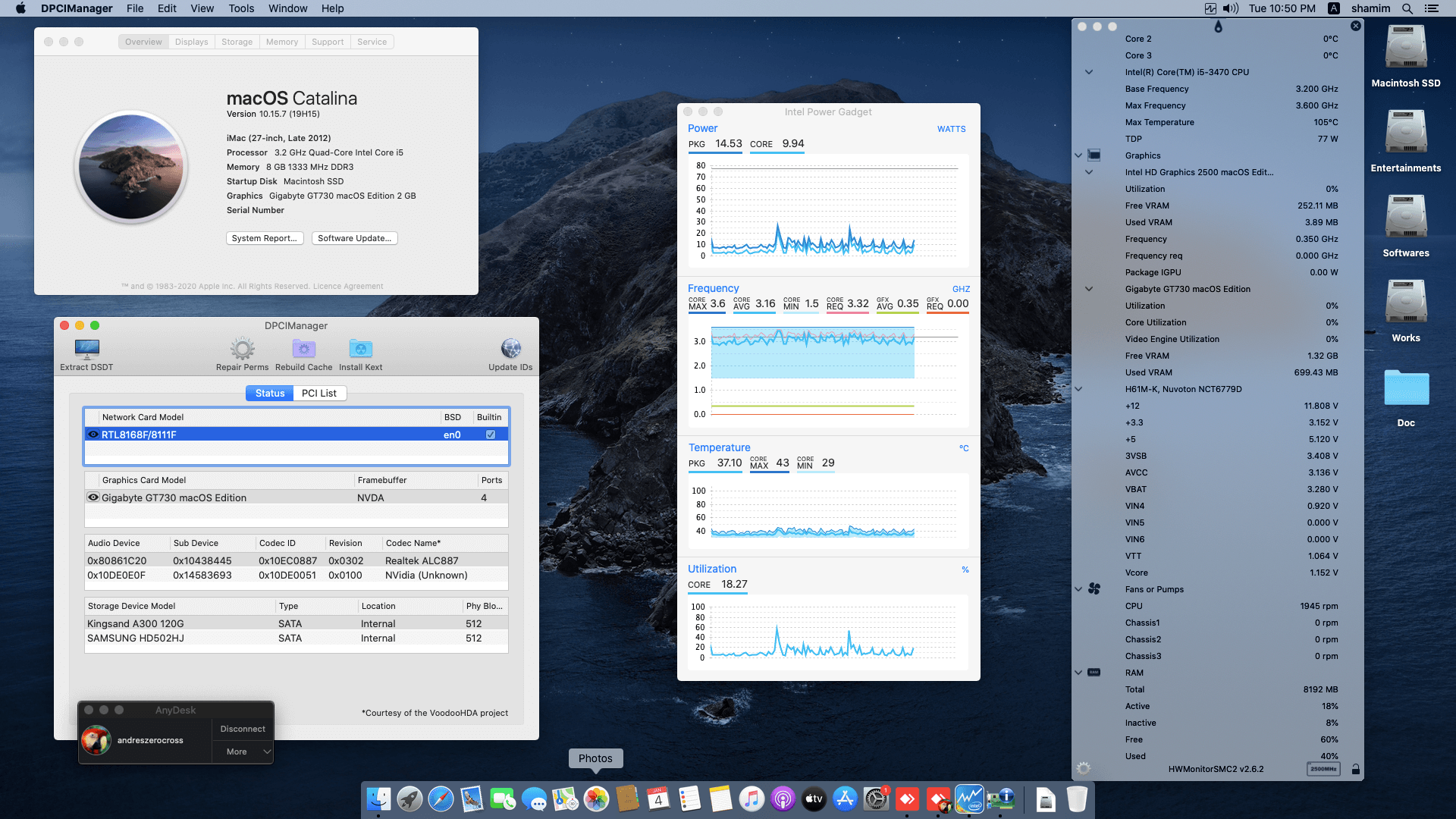Toggle Builtin checkbox for RTL8168F/8111F

(491, 435)
